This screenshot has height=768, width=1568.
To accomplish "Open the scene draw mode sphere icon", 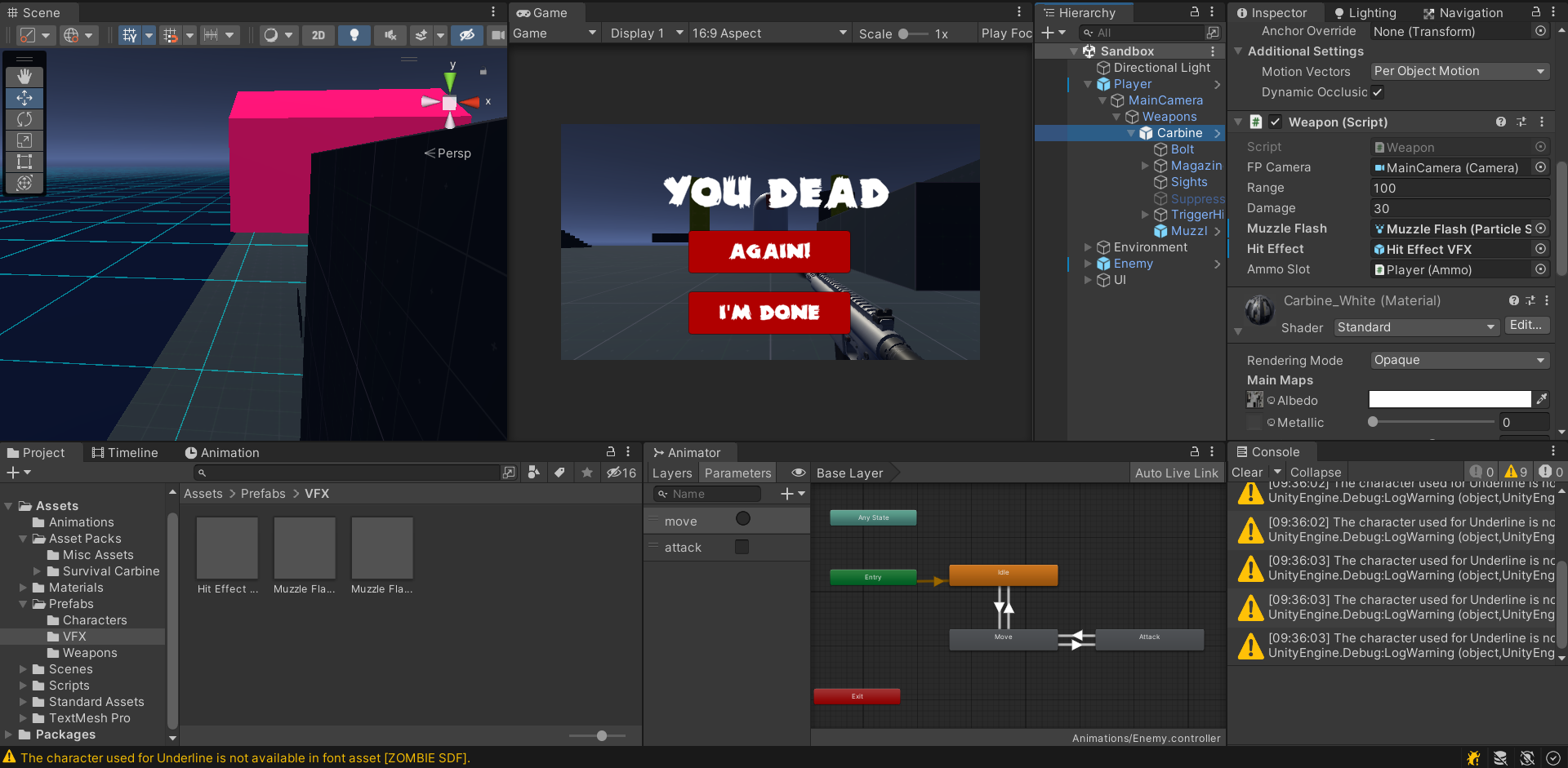I will coord(278,35).
